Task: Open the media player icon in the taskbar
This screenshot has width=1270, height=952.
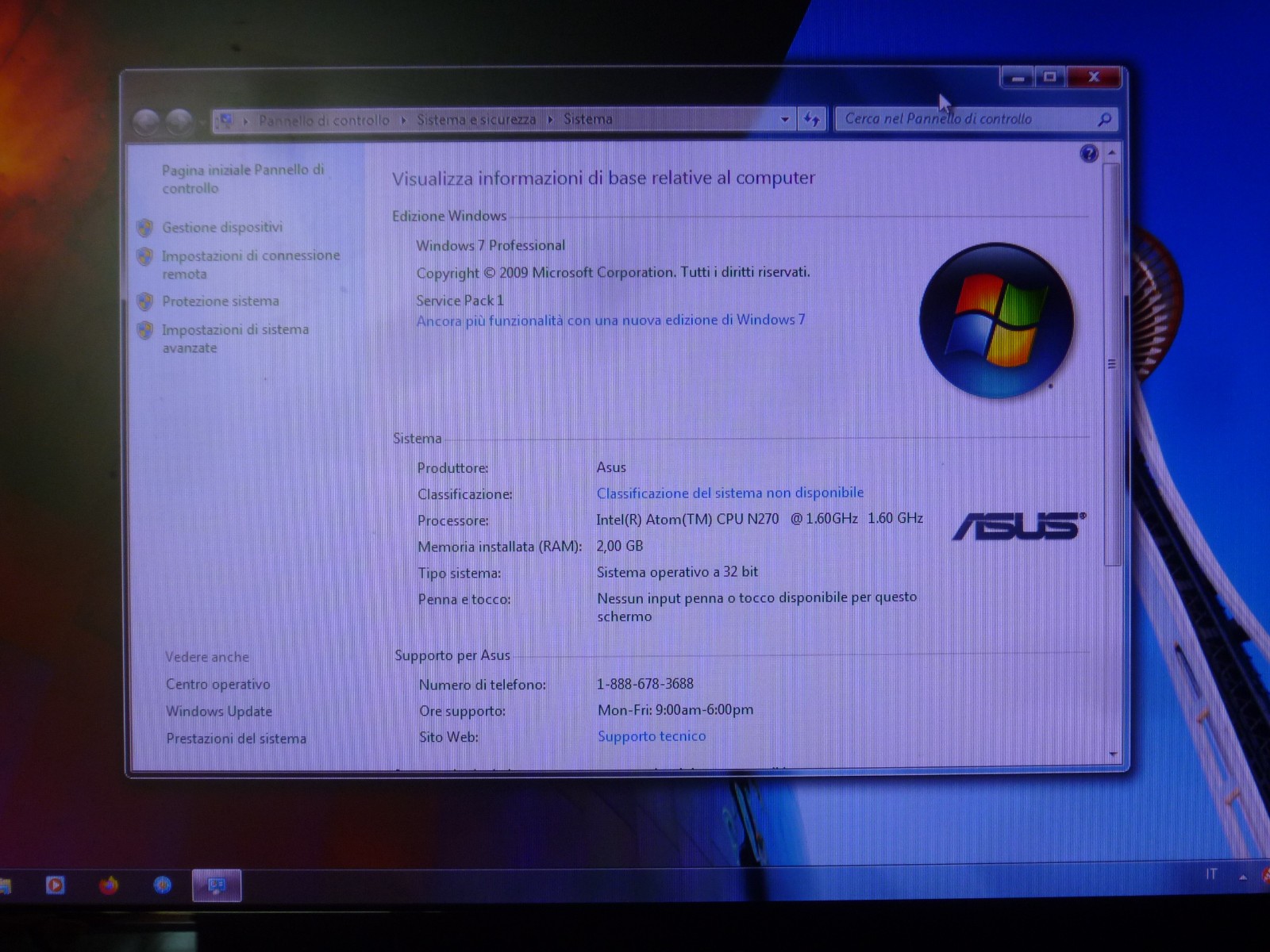Action: [55, 884]
